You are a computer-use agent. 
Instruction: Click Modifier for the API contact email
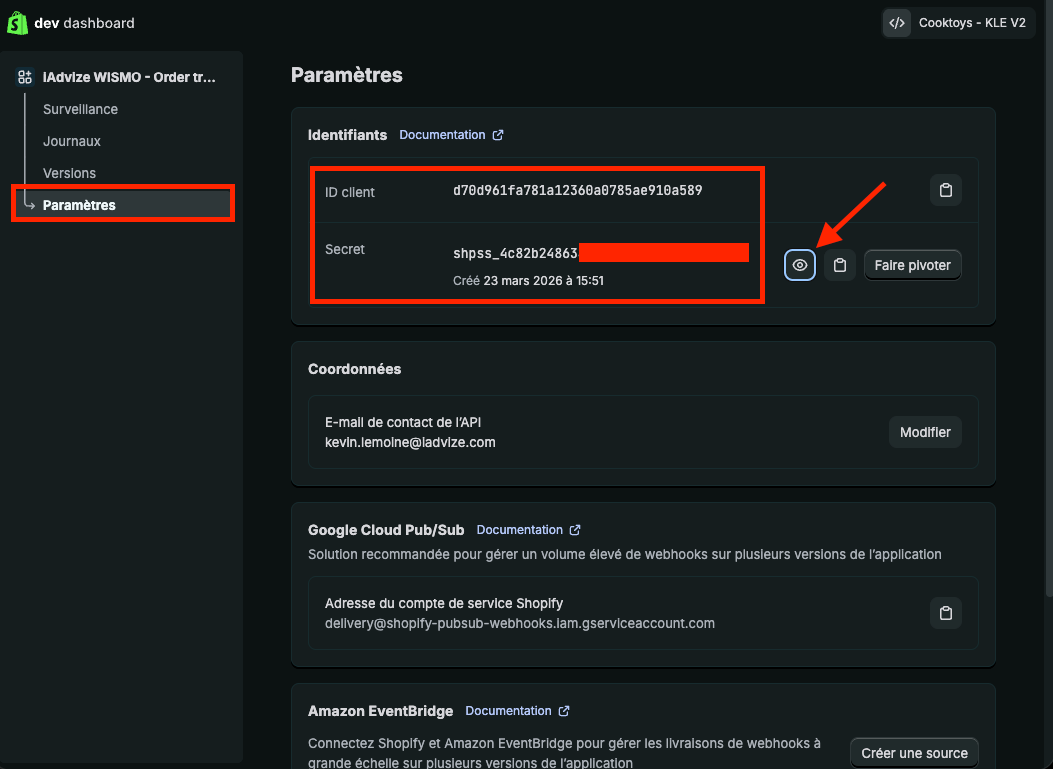tap(925, 432)
